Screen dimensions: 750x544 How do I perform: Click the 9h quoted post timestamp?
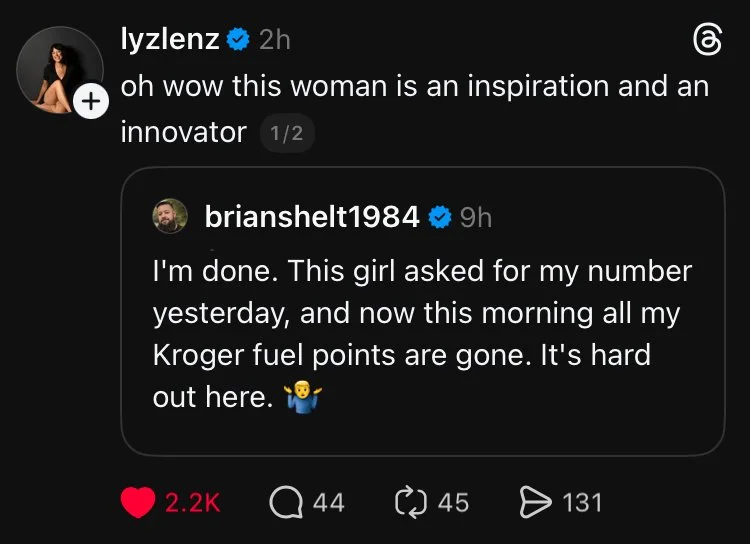[x=475, y=218]
